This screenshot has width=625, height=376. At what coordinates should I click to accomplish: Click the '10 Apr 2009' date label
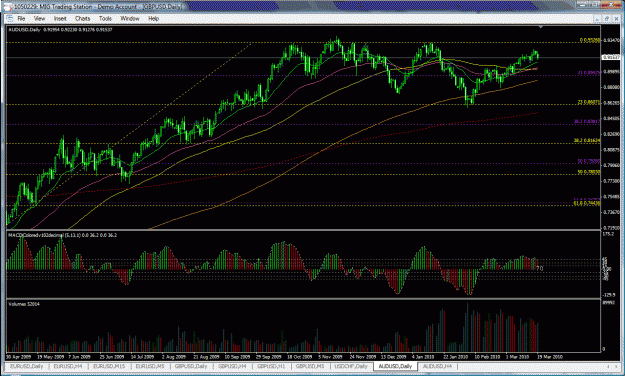pyautogui.click(x=18, y=357)
